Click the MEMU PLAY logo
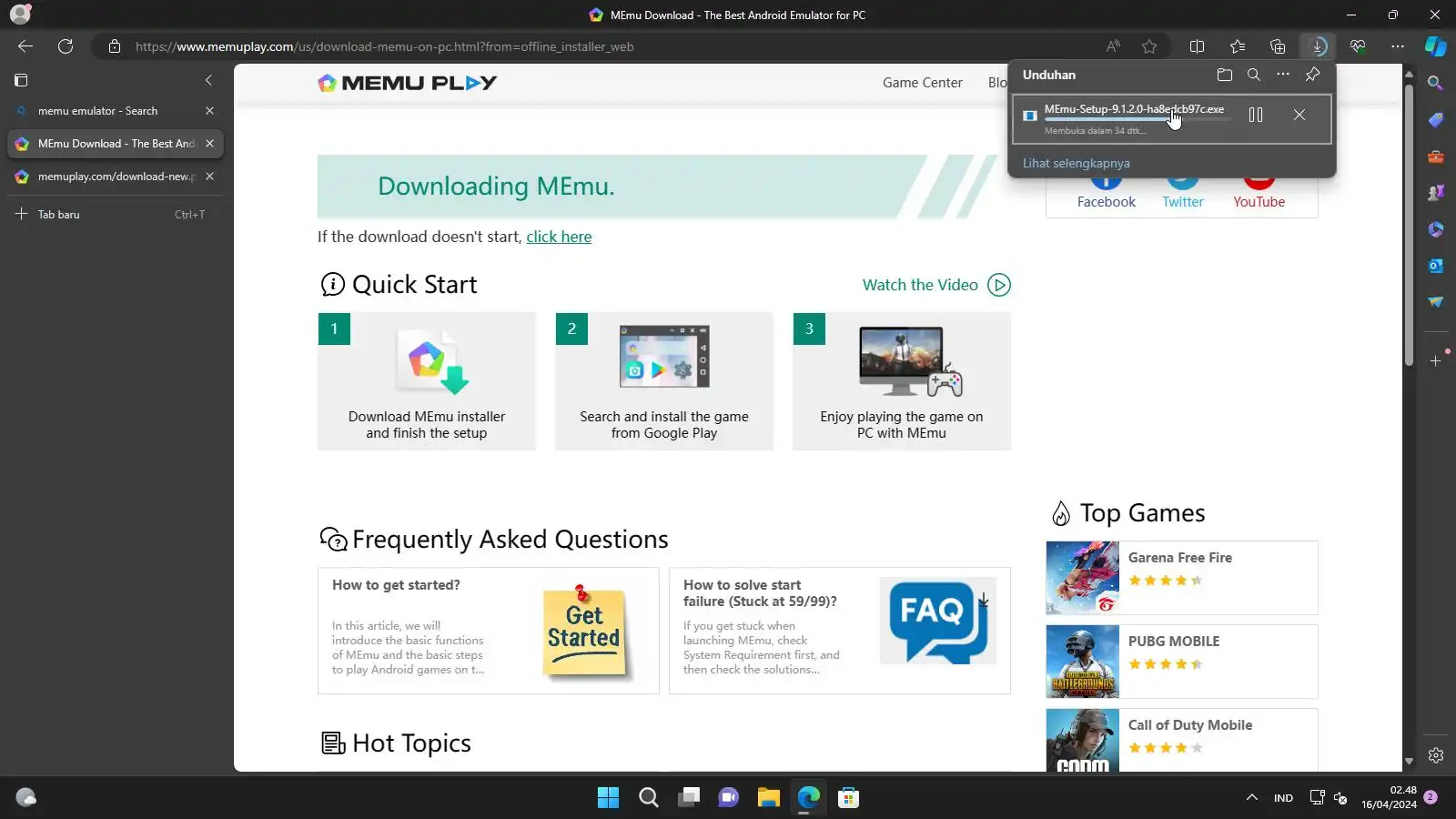The width and height of the screenshot is (1456, 819). 407,83
